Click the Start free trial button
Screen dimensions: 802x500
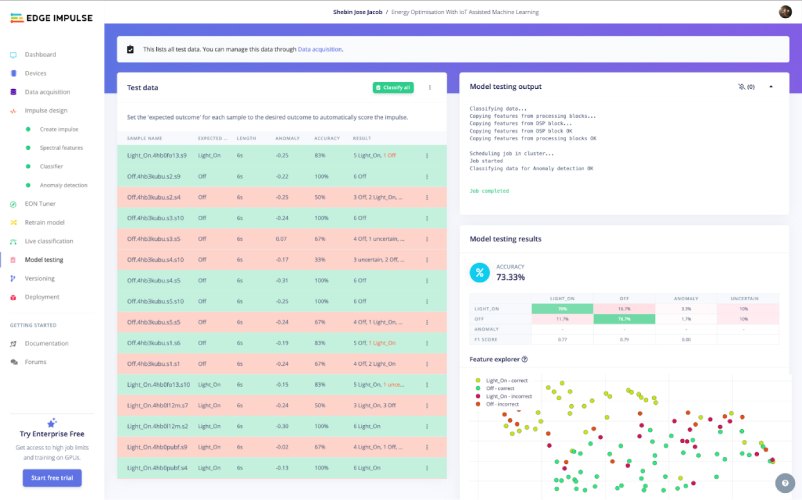(52, 478)
